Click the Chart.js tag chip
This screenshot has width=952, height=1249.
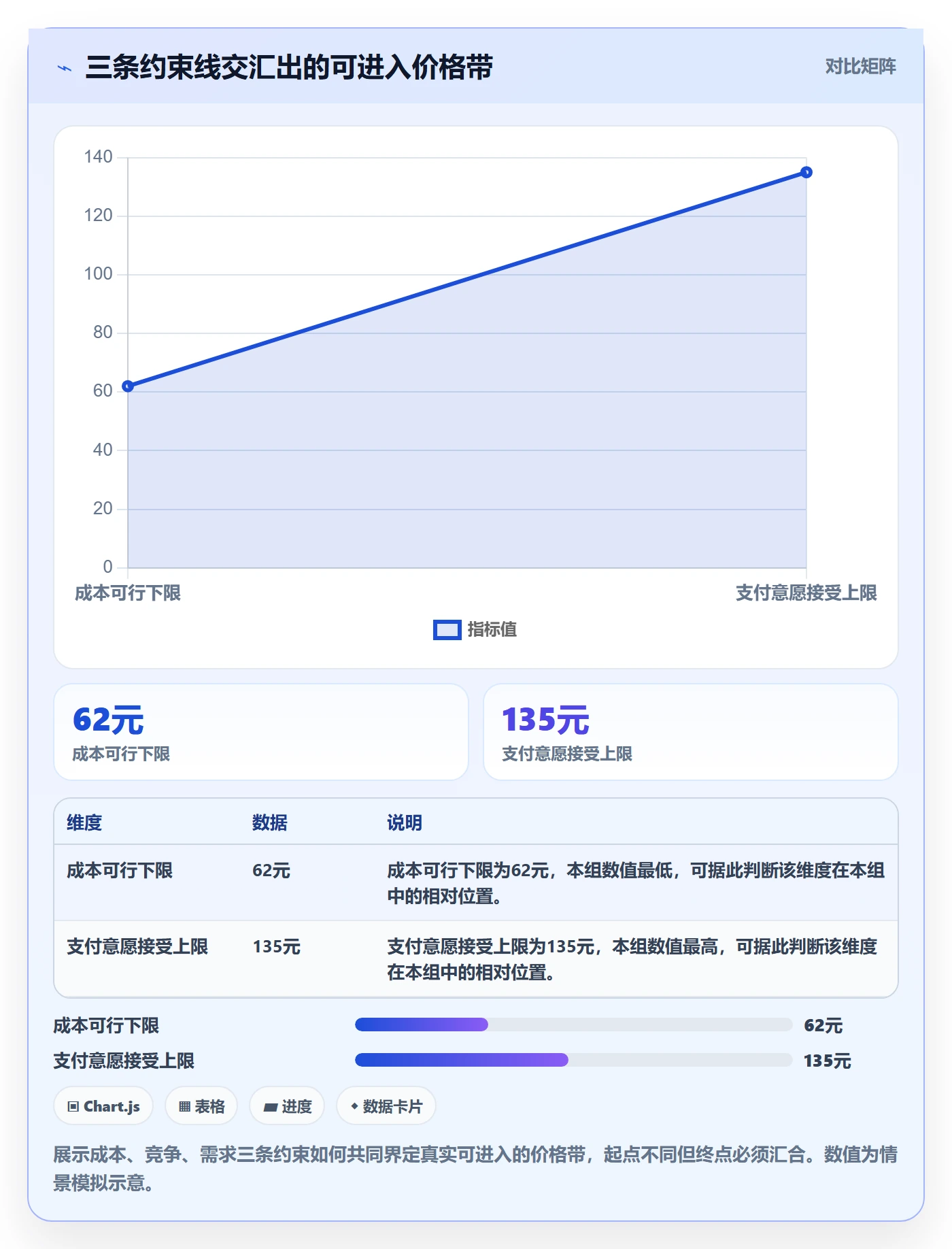tap(103, 1106)
